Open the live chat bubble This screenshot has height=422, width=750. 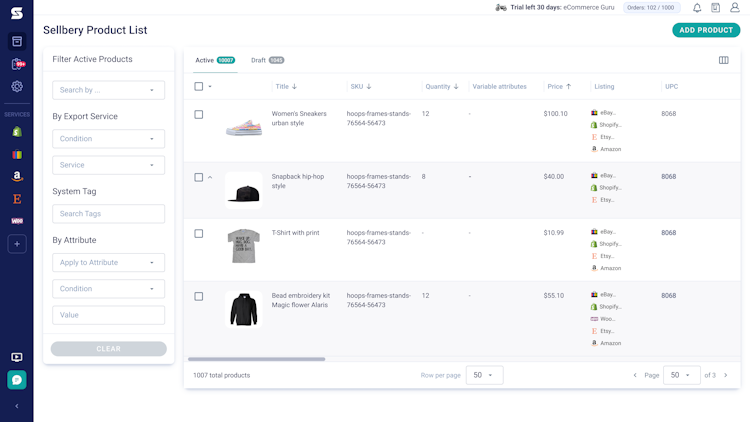point(17,380)
